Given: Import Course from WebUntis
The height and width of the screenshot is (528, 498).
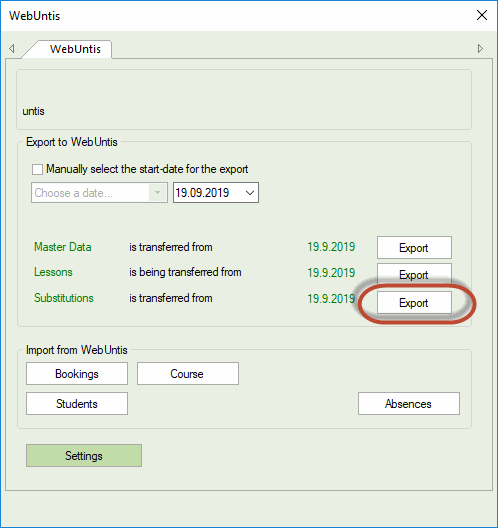Looking at the screenshot, I should (188, 373).
